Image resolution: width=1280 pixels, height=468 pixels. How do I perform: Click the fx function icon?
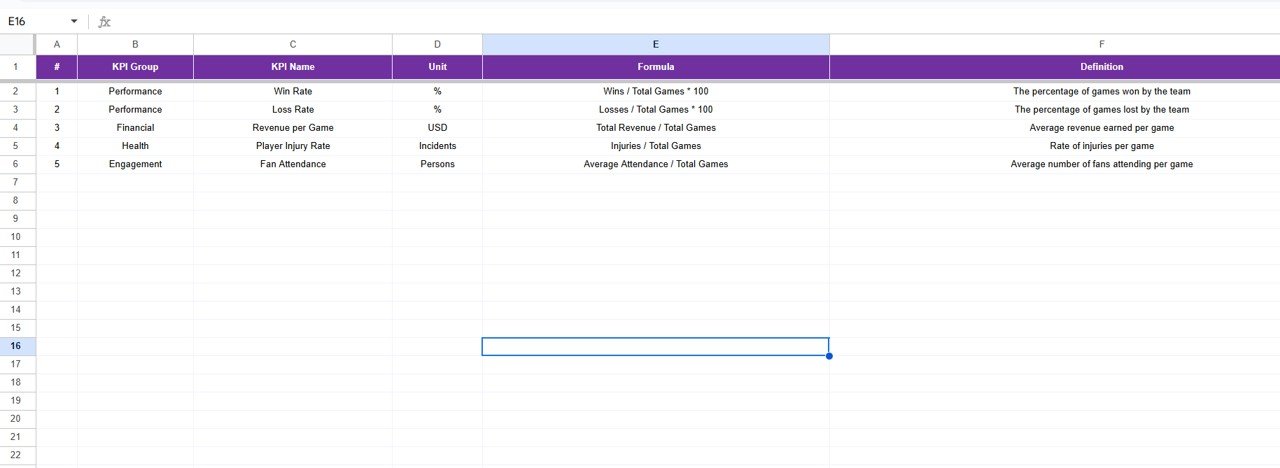[105, 21]
